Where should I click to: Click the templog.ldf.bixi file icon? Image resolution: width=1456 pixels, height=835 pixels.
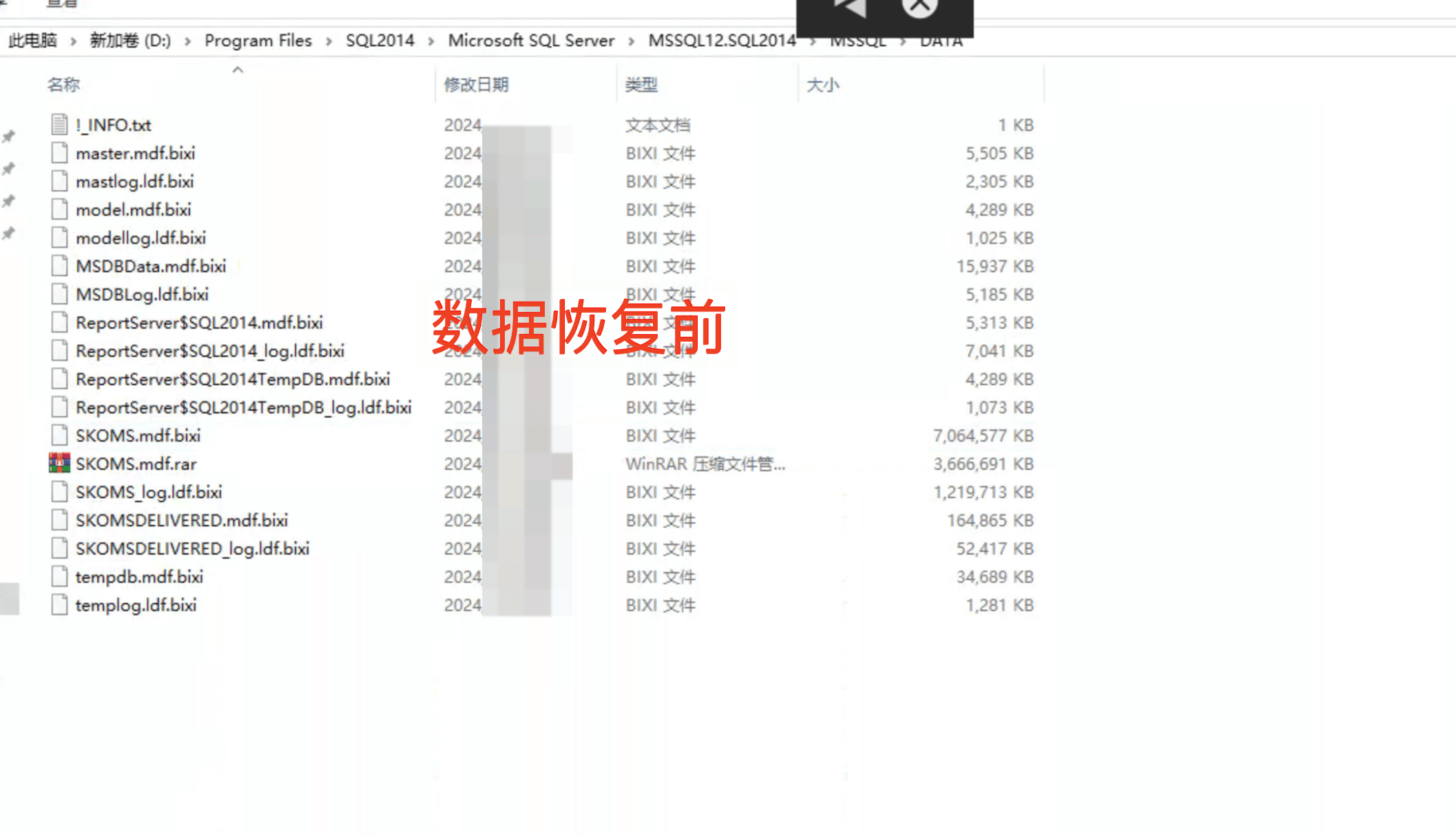(59, 605)
